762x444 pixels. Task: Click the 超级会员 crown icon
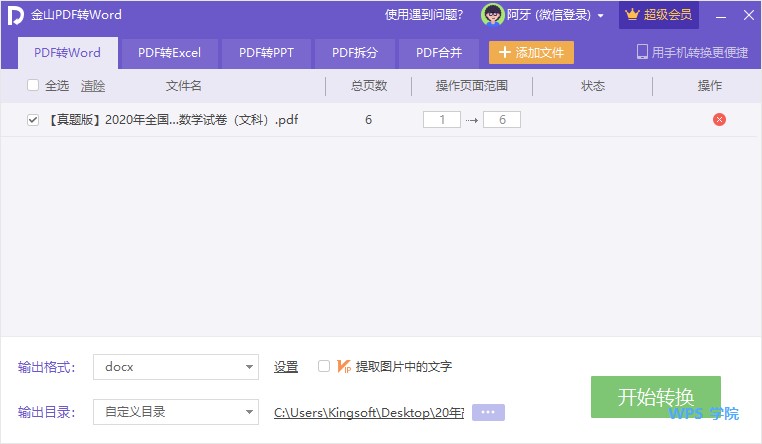point(631,15)
